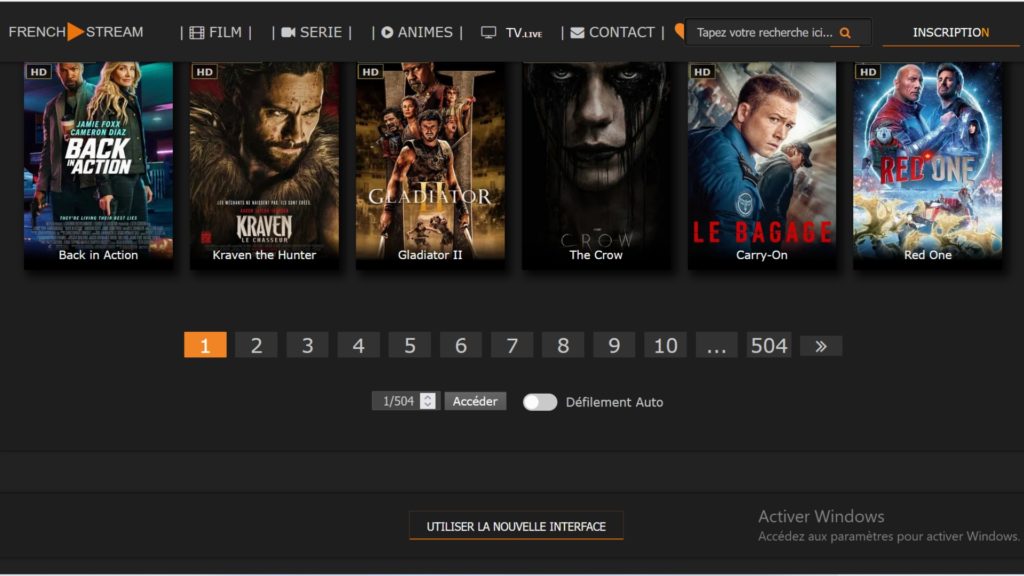Click the HD badge on Gladiator II
Screen dimensions: 1024x576
click(x=370, y=72)
